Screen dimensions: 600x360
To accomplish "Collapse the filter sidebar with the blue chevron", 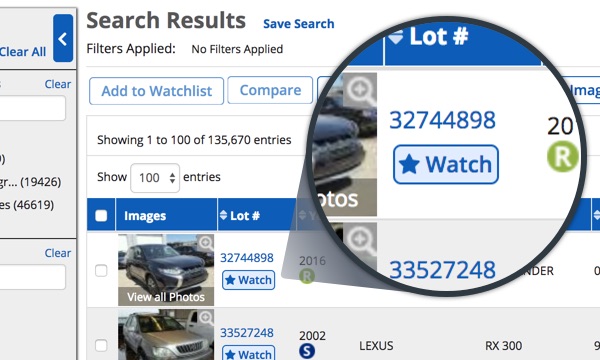I will pos(63,38).
